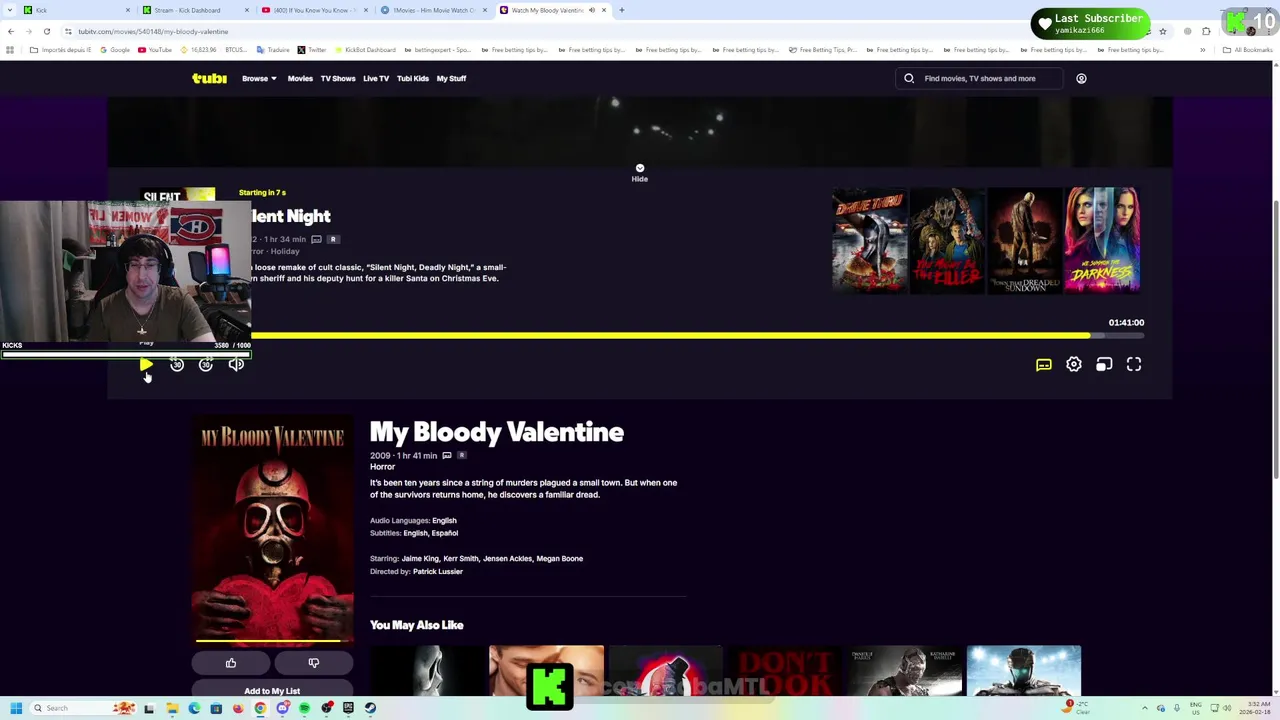1280x720 pixels.
Task: Select We Summon the Darkness poster
Action: coord(1102,239)
